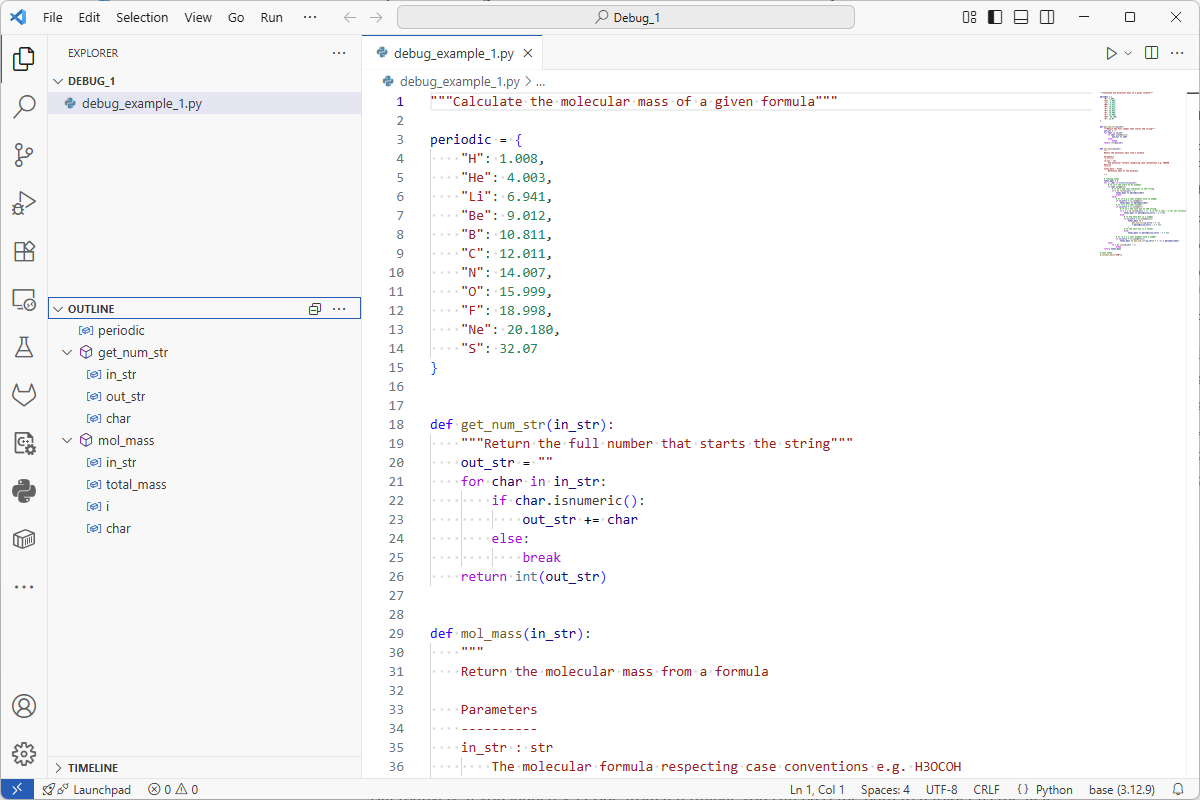
Task: Toggle the Primary Side Bar visibility
Action: pos(994,17)
